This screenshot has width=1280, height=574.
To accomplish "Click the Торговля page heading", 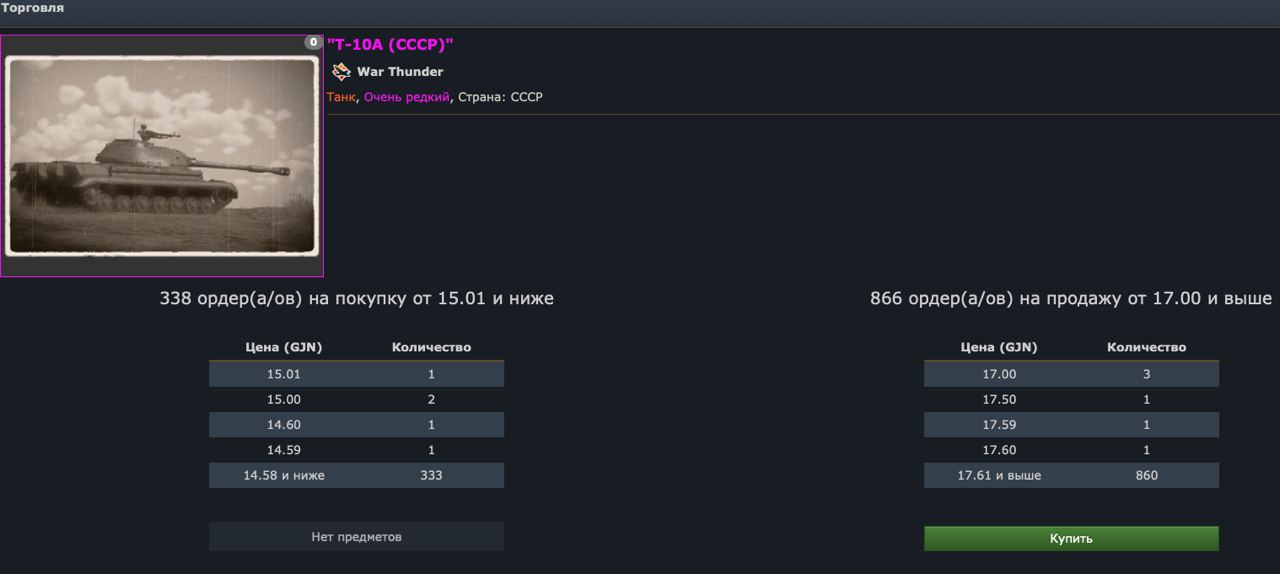I will 32,8.
